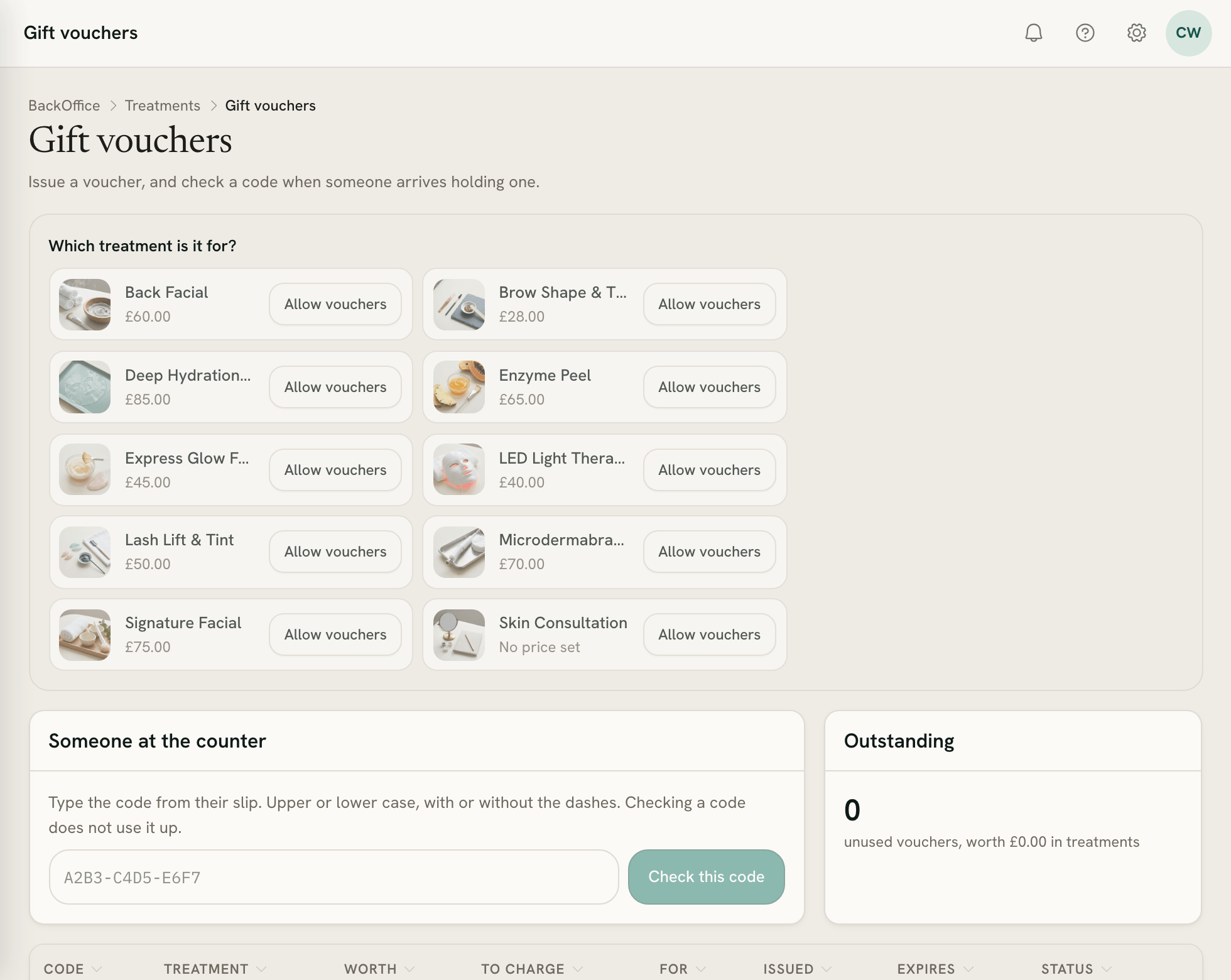The height and width of the screenshot is (980, 1231).
Task: Go to BackOffice breadcrumb
Action: [64, 106]
